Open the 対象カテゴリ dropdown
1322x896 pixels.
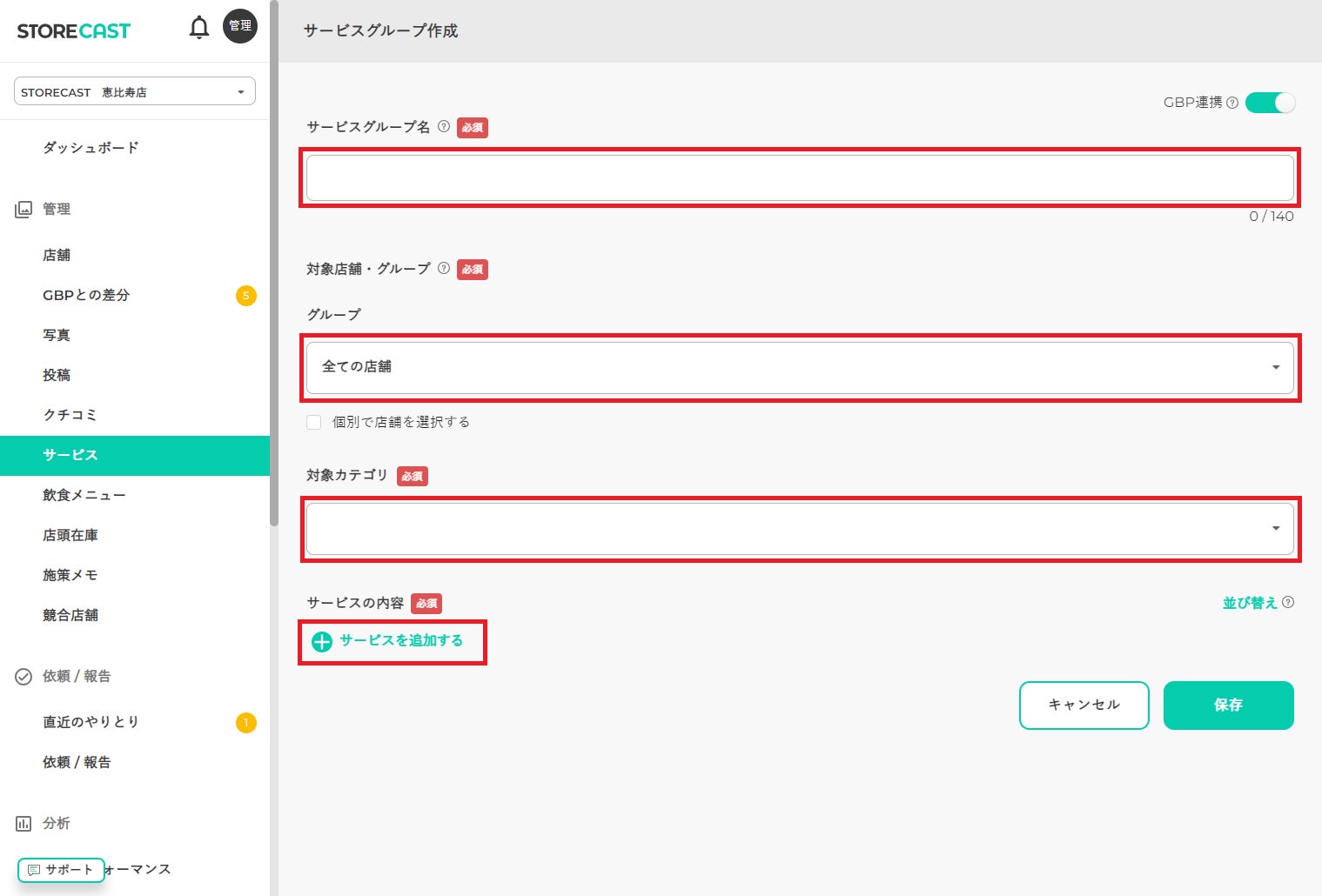pos(800,529)
